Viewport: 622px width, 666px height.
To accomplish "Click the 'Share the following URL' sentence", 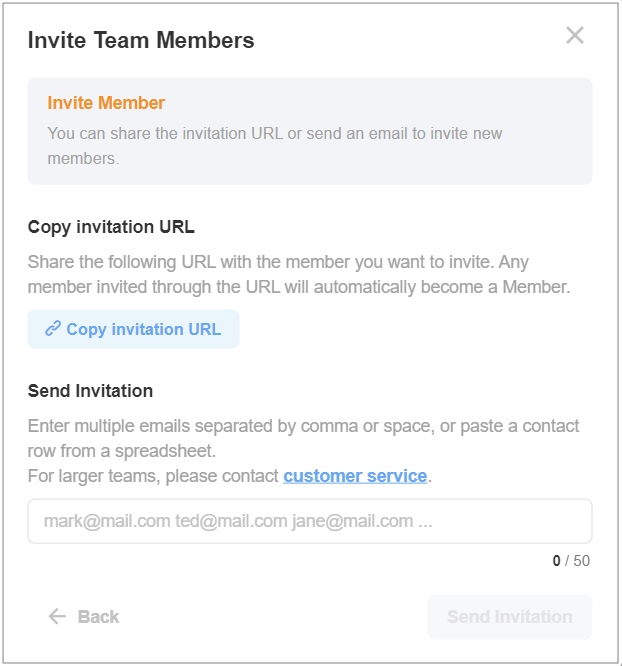I will point(278,262).
